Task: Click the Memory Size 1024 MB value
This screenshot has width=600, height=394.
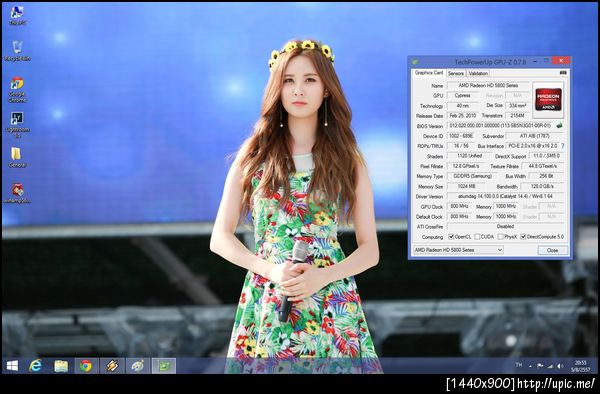Action: tap(466, 186)
